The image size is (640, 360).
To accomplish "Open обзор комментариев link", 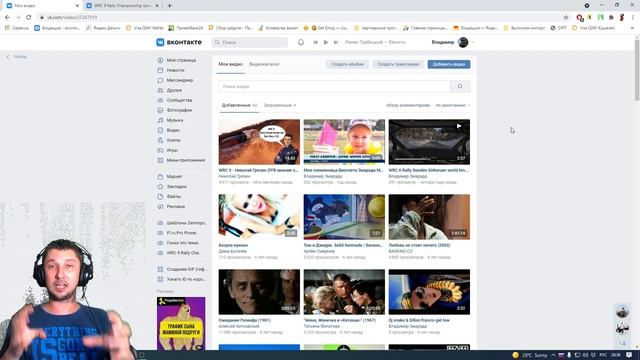I will (408, 105).
